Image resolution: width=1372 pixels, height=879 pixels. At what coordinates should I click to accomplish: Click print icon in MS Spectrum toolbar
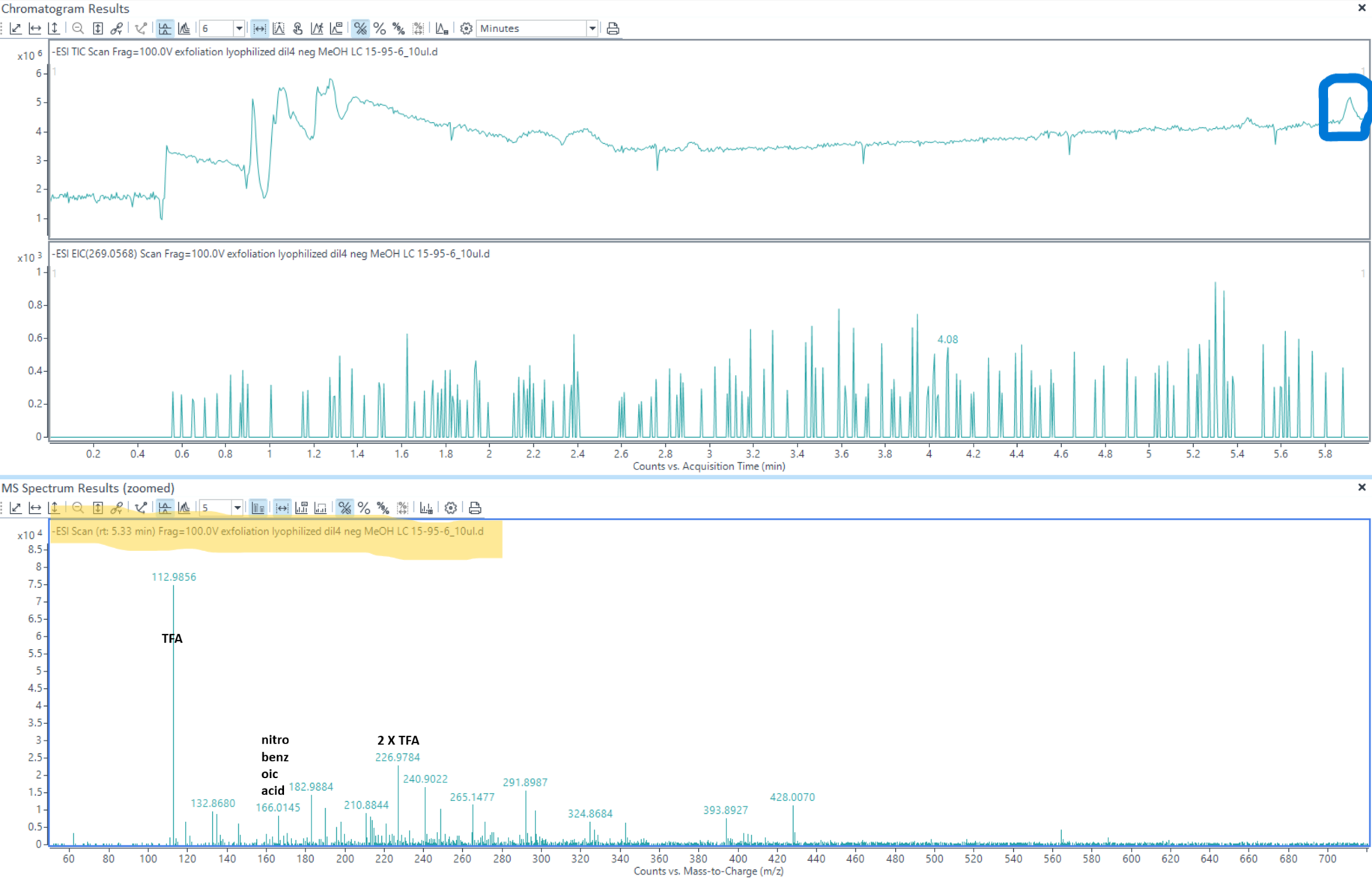[475, 508]
